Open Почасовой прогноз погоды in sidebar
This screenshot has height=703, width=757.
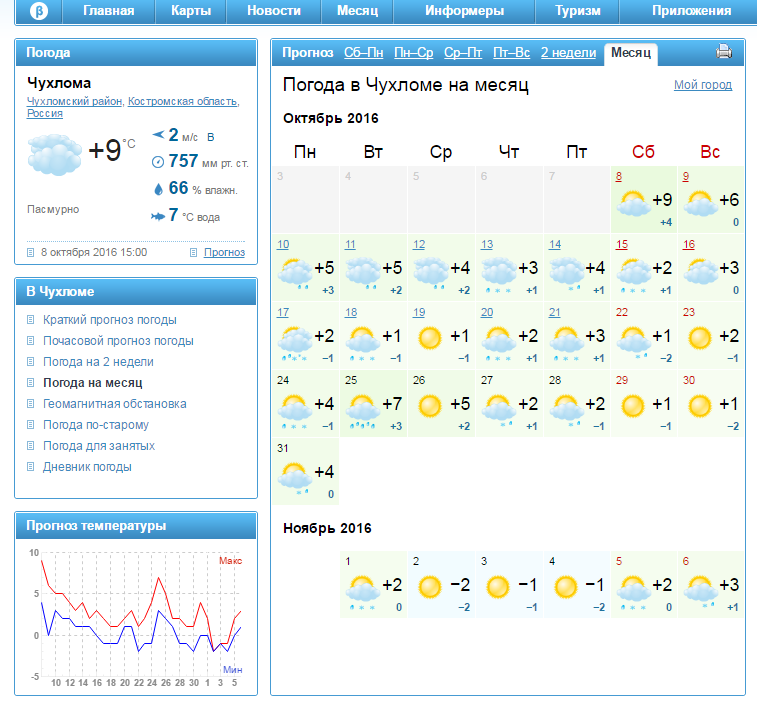118,341
